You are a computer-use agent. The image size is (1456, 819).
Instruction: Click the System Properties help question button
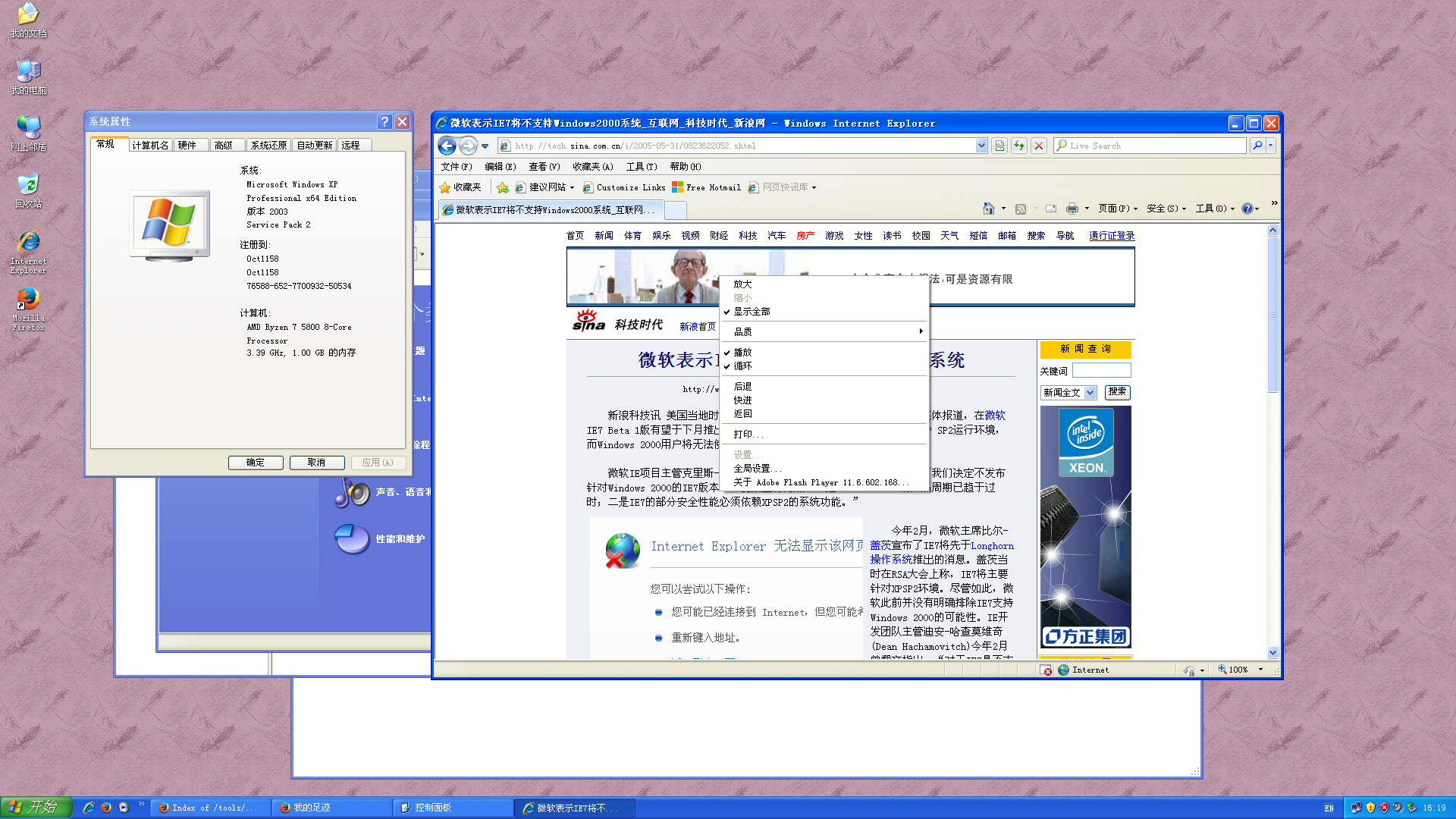point(384,122)
